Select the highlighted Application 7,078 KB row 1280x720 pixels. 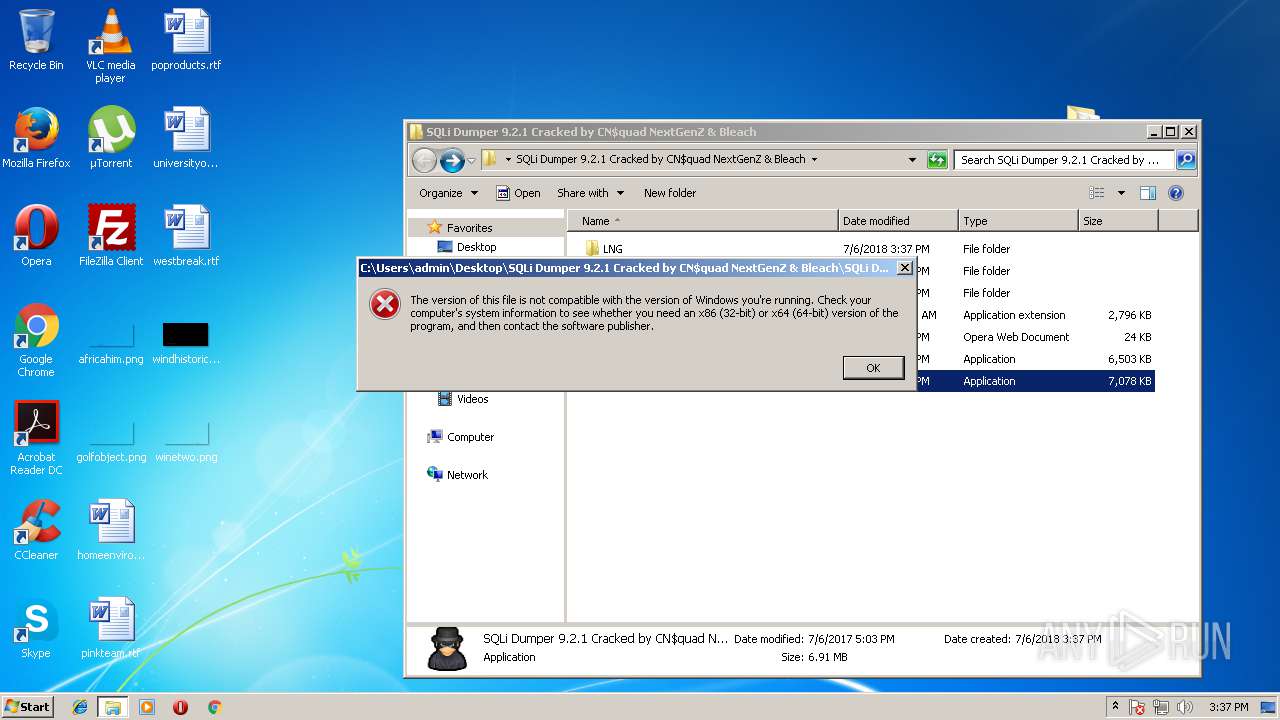coord(1036,381)
